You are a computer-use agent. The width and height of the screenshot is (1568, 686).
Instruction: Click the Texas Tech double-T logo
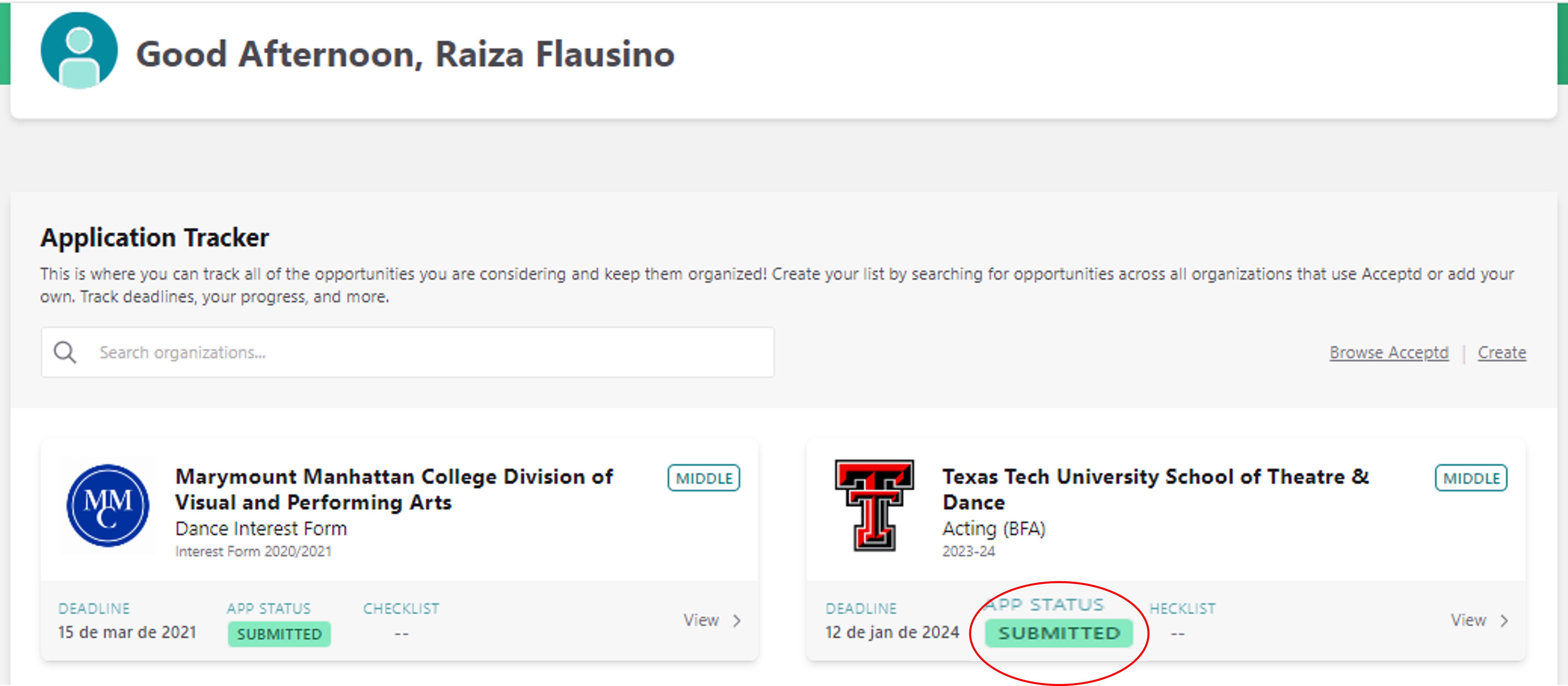click(874, 506)
